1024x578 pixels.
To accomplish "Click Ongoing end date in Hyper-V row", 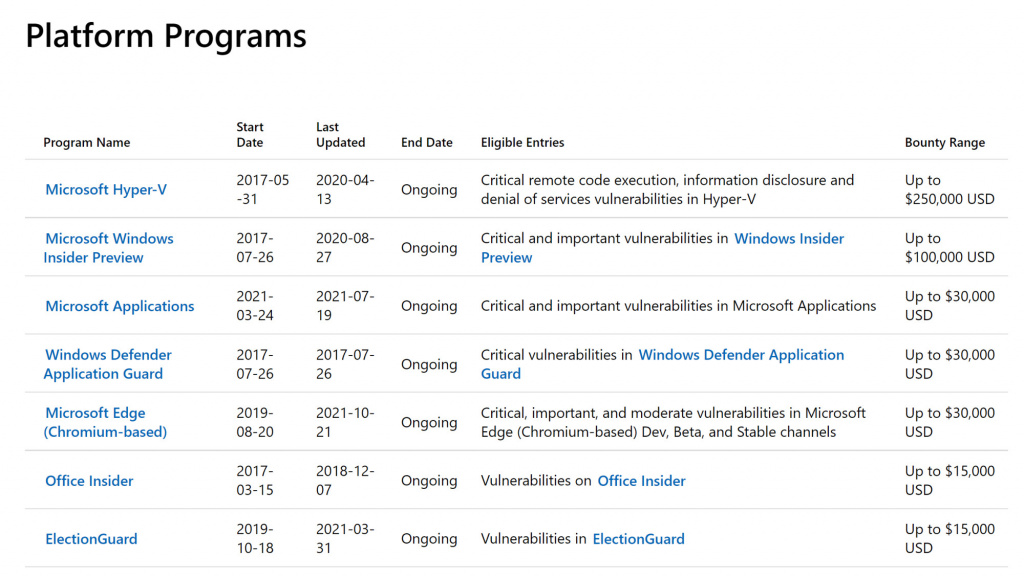I will (429, 189).
